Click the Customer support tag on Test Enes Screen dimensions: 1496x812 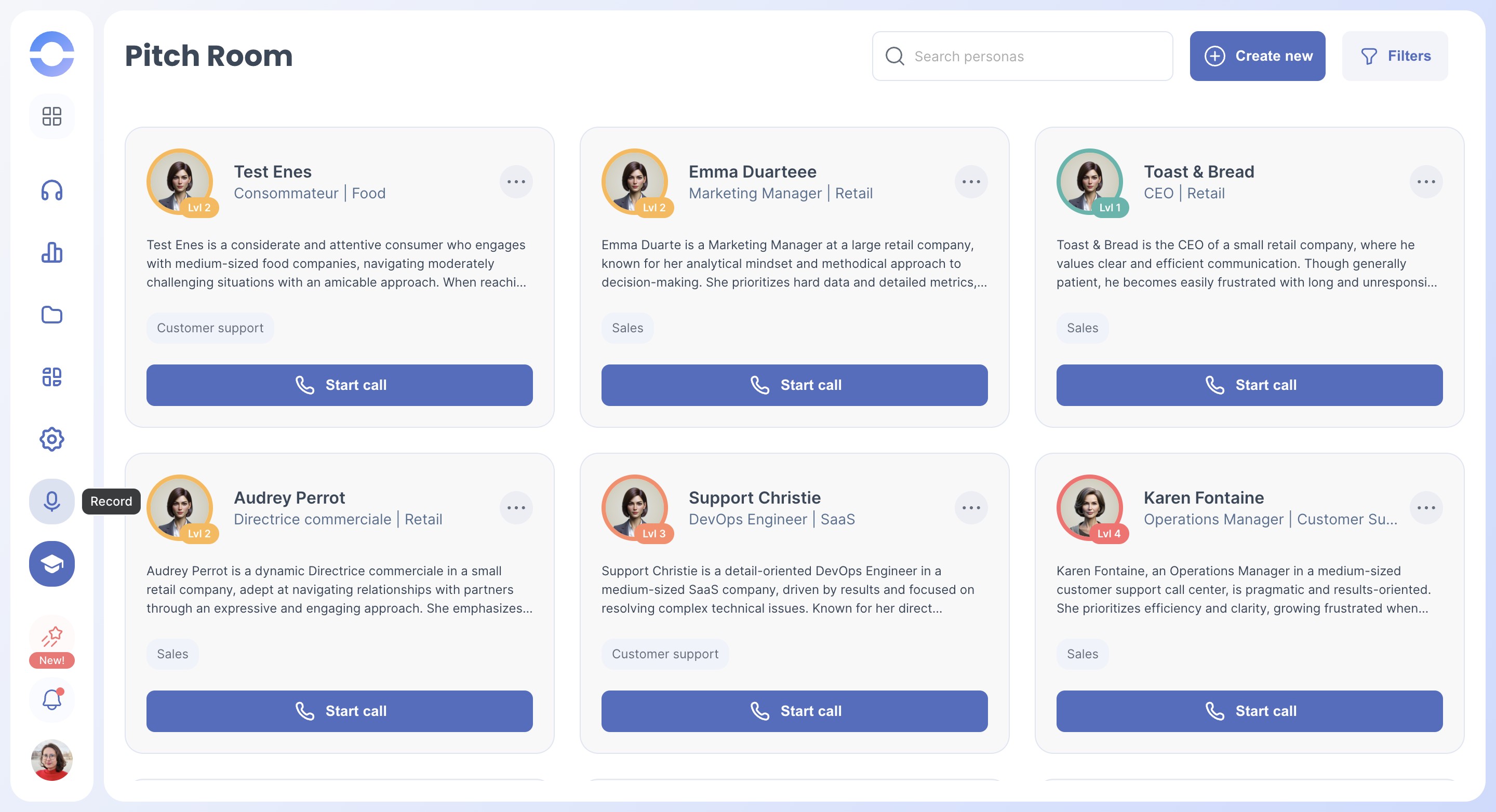pos(210,328)
